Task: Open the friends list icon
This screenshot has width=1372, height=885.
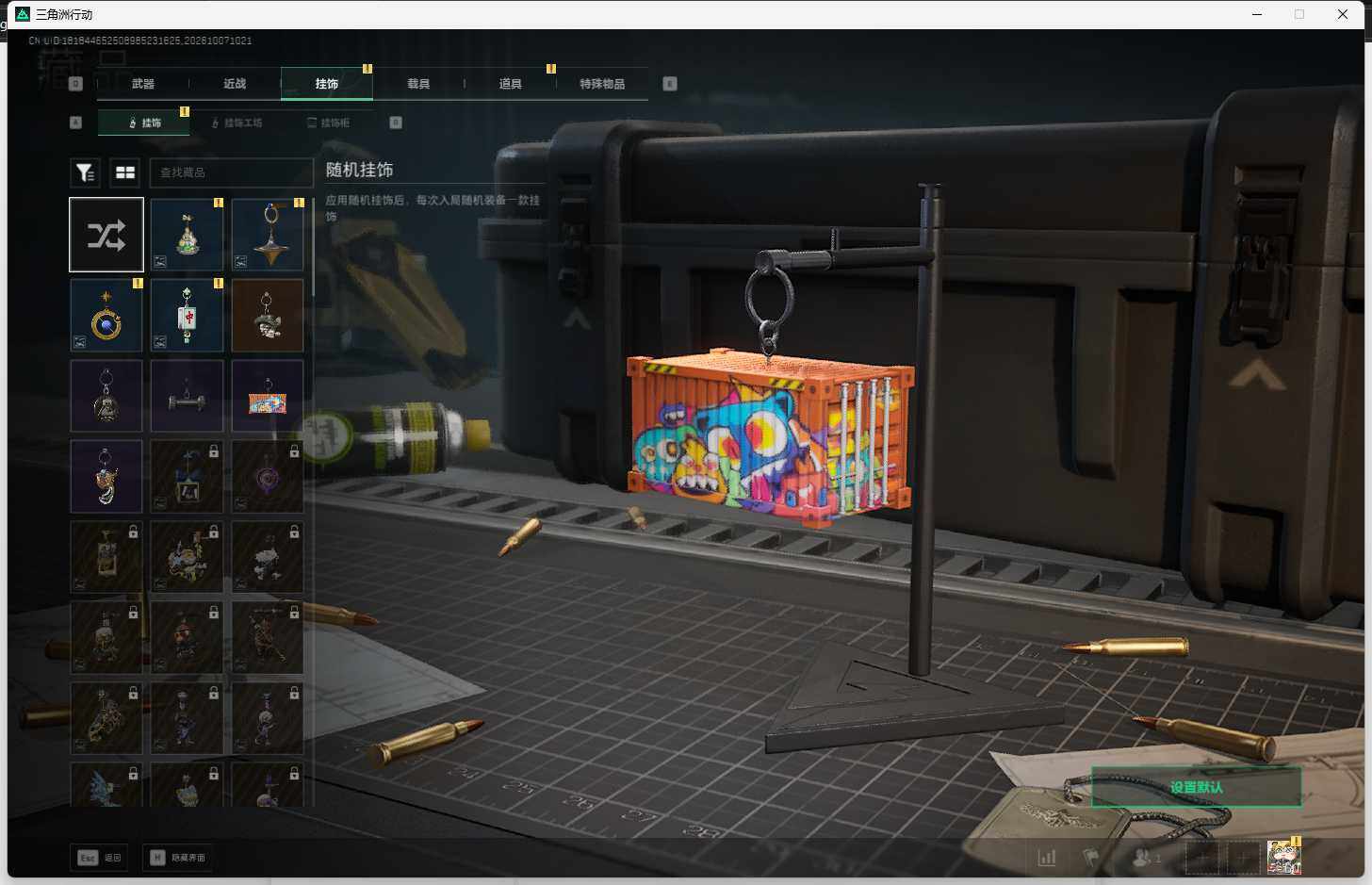Action: click(1144, 857)
